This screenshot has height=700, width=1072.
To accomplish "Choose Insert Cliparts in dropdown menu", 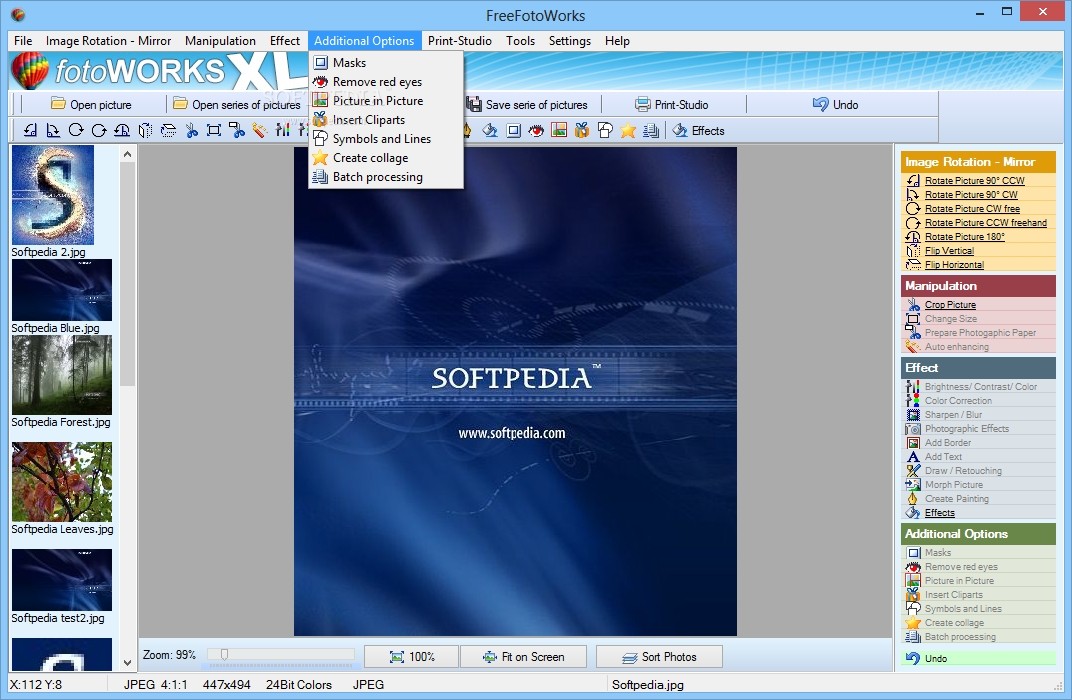I will point(386,120).
